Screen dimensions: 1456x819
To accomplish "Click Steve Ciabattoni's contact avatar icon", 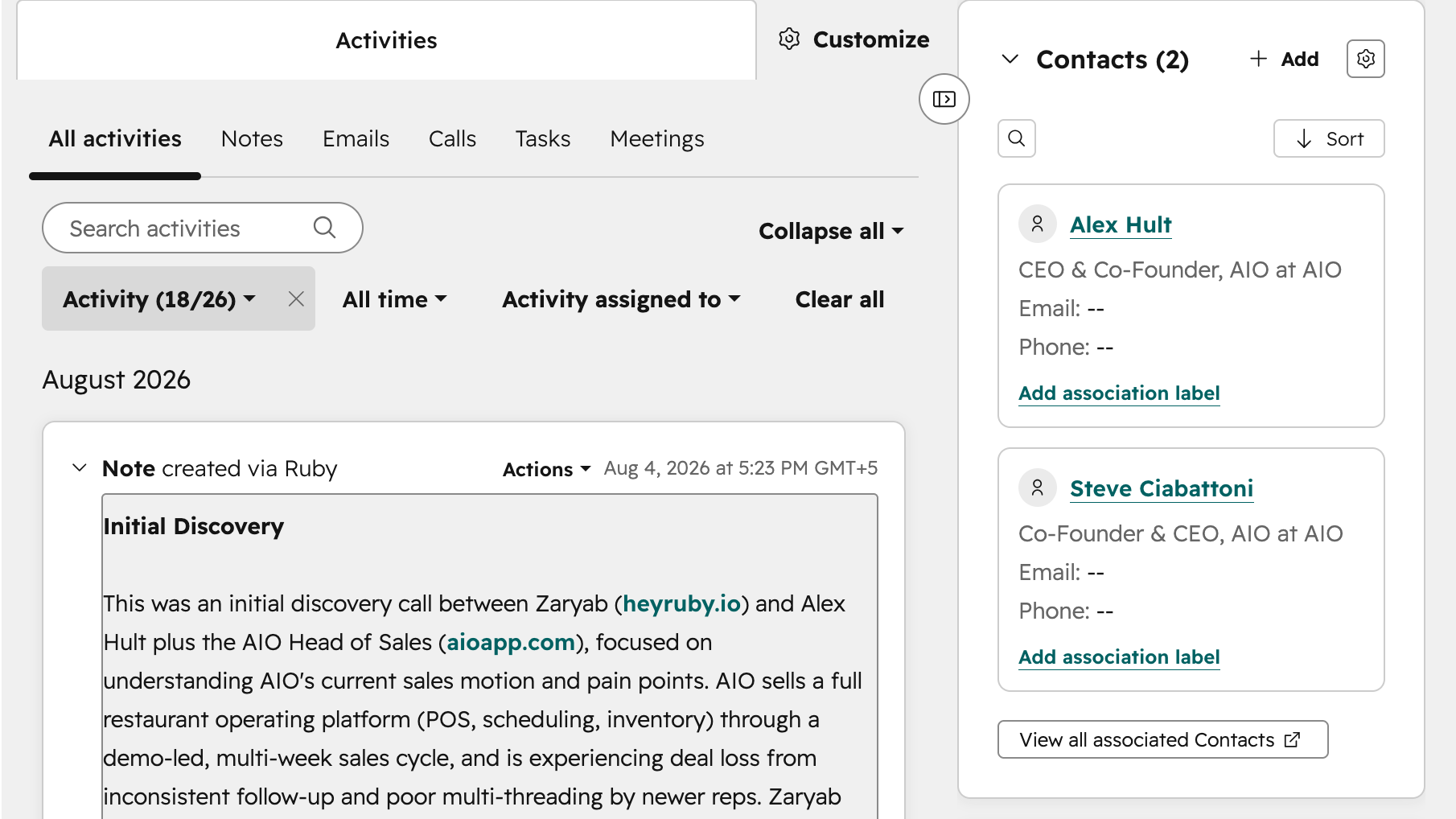I will coord(1038,488).
